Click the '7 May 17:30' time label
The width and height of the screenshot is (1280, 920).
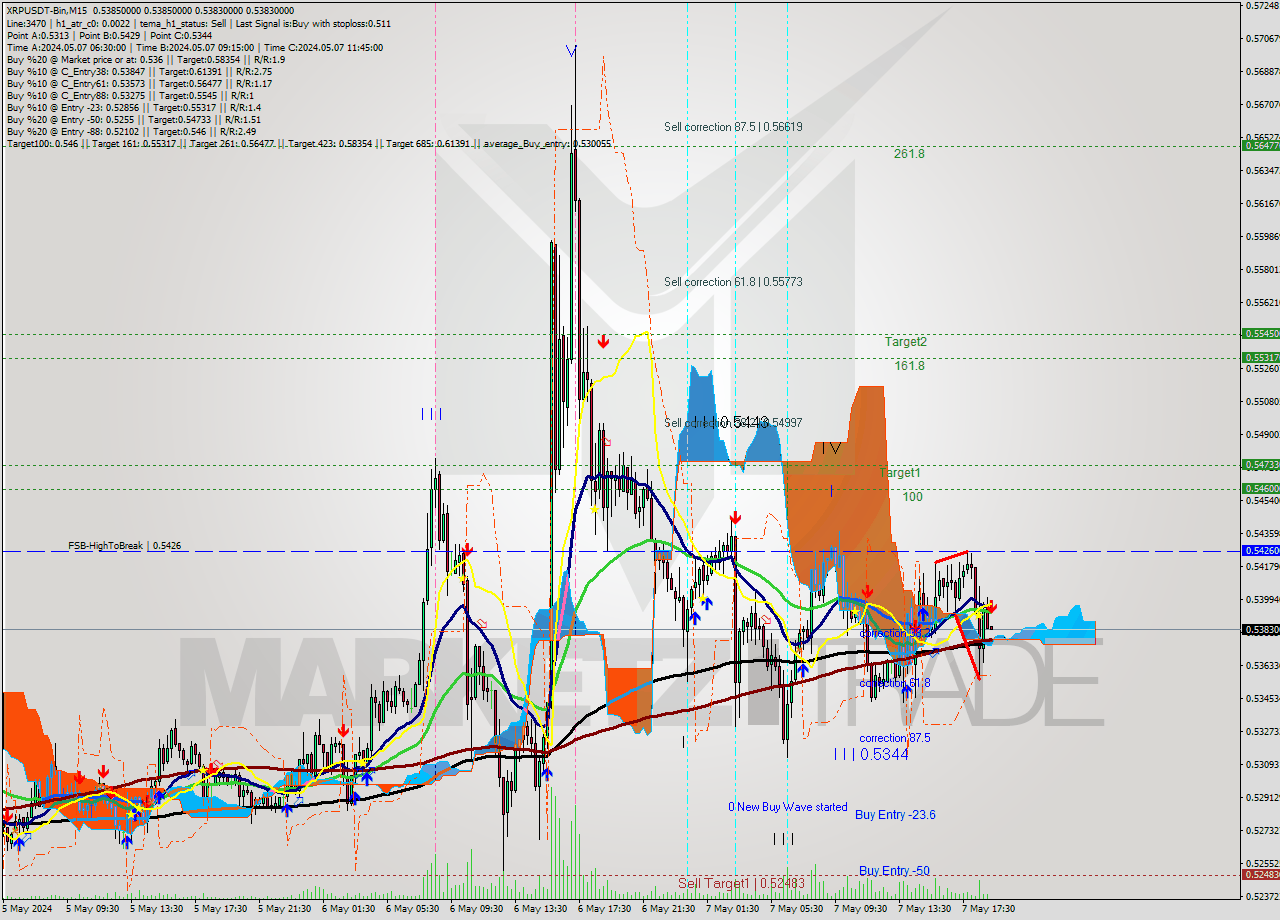[x=989, y=909]
